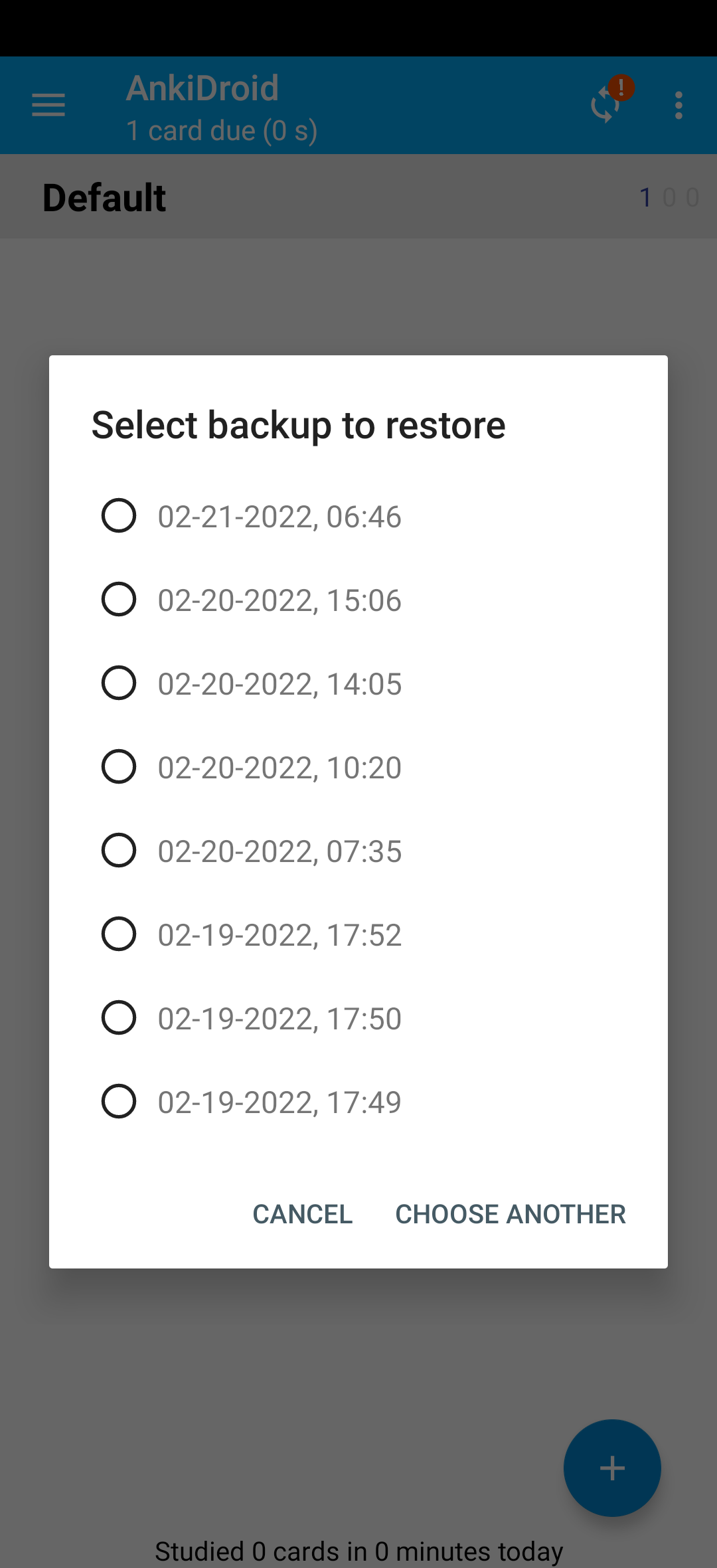This screenshot has height=1568, width=717.
Task: Click the blue plus floating action button
Action: (612, 1469)
